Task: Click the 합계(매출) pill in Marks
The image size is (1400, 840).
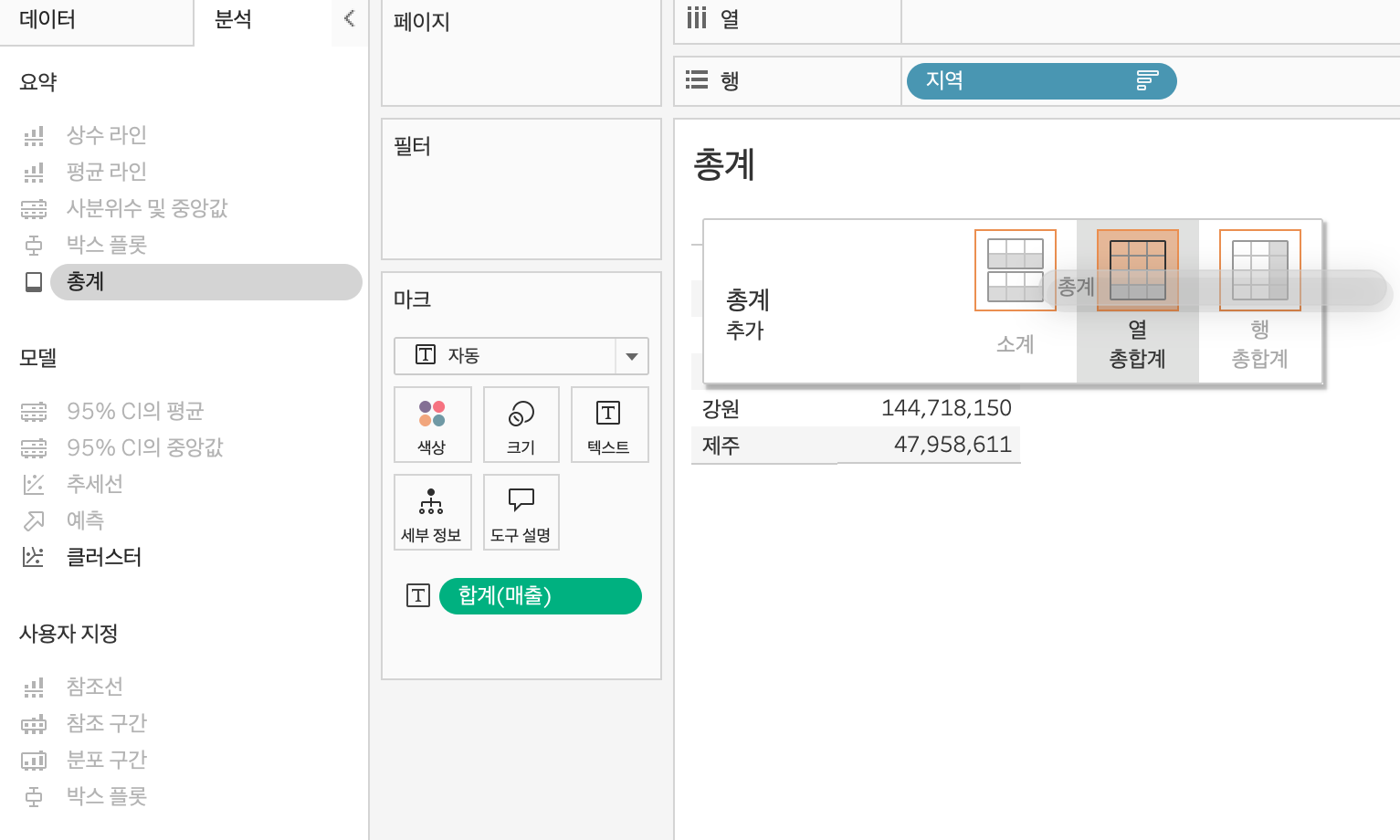Action: tap(541, 596)
